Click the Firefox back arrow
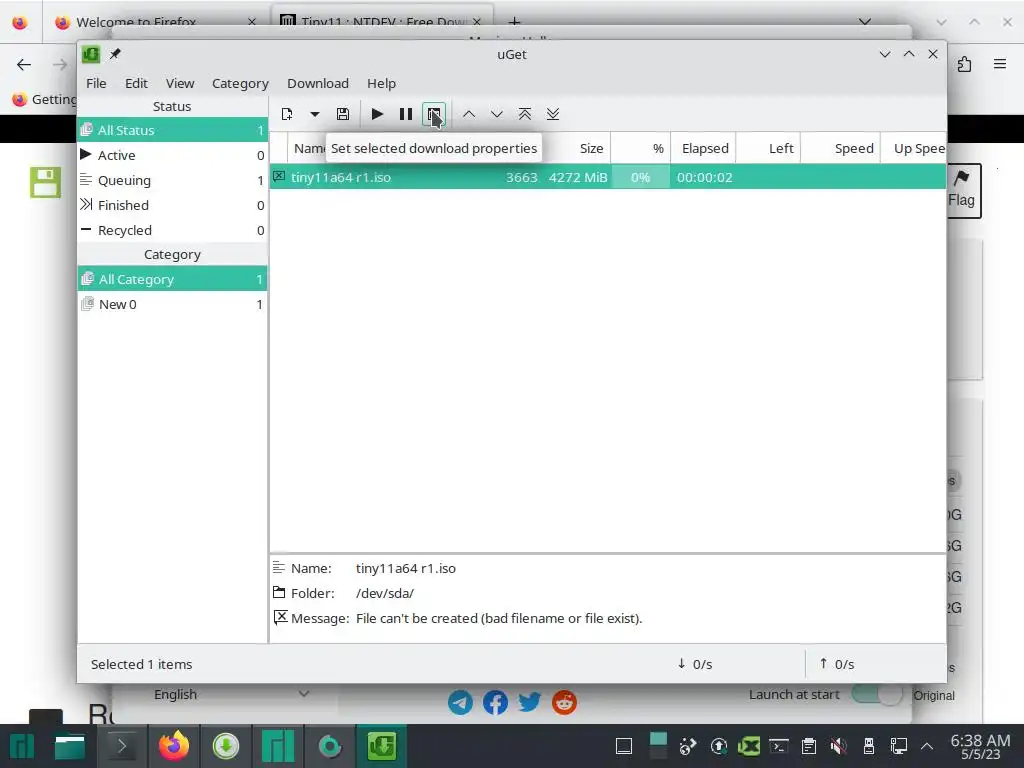 (24, 65)
